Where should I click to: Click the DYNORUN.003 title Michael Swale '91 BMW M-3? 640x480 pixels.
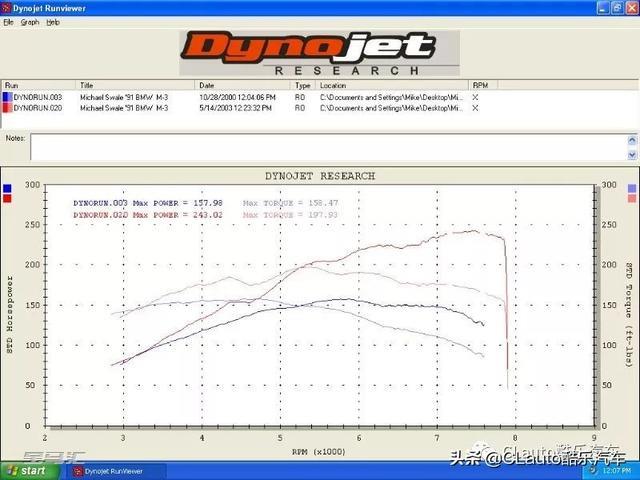(124, 98)
